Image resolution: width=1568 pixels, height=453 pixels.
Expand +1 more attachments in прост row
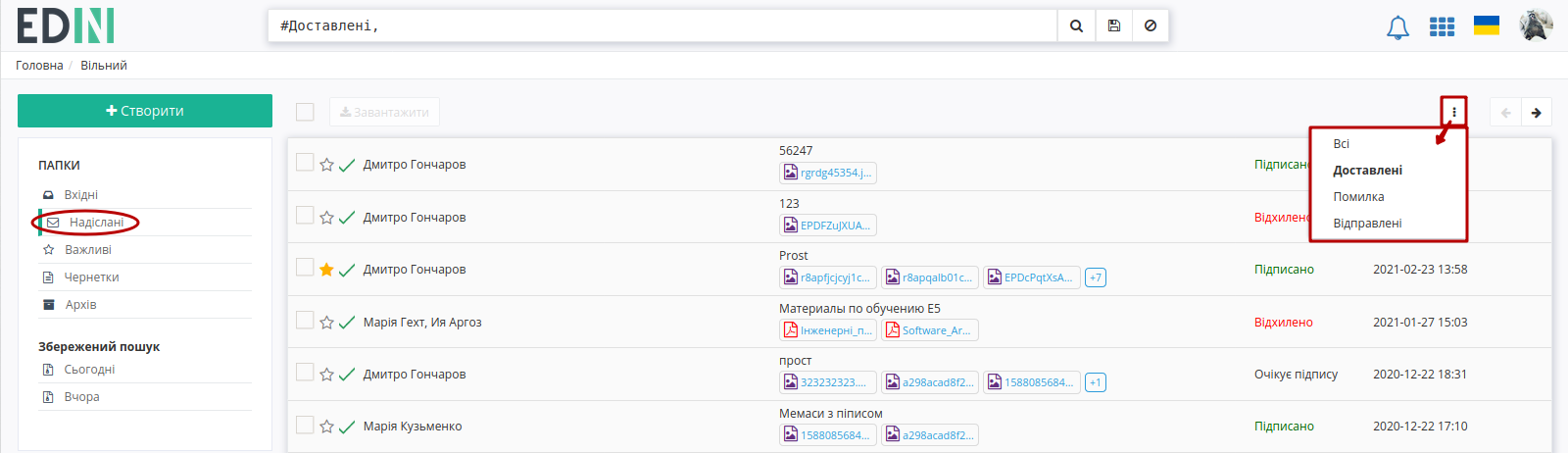tap(1096, 382)
